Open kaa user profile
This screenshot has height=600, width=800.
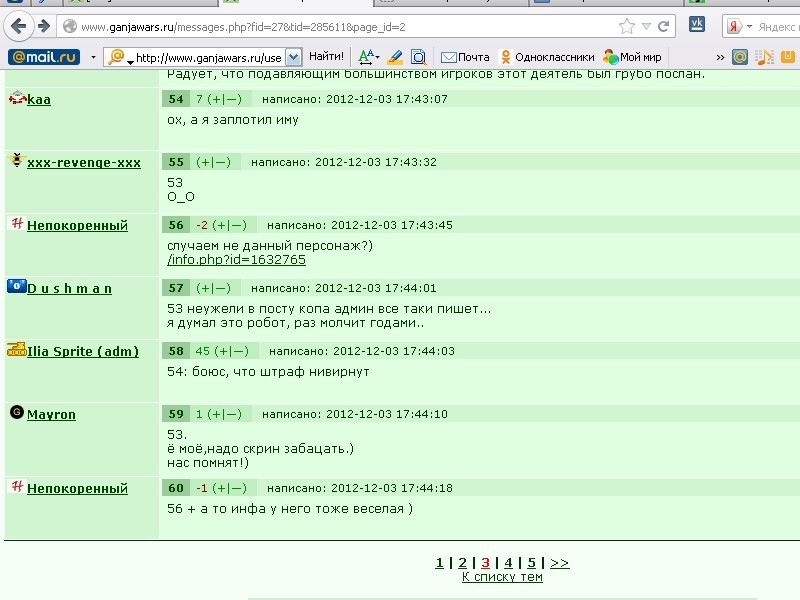pos(39,99)
